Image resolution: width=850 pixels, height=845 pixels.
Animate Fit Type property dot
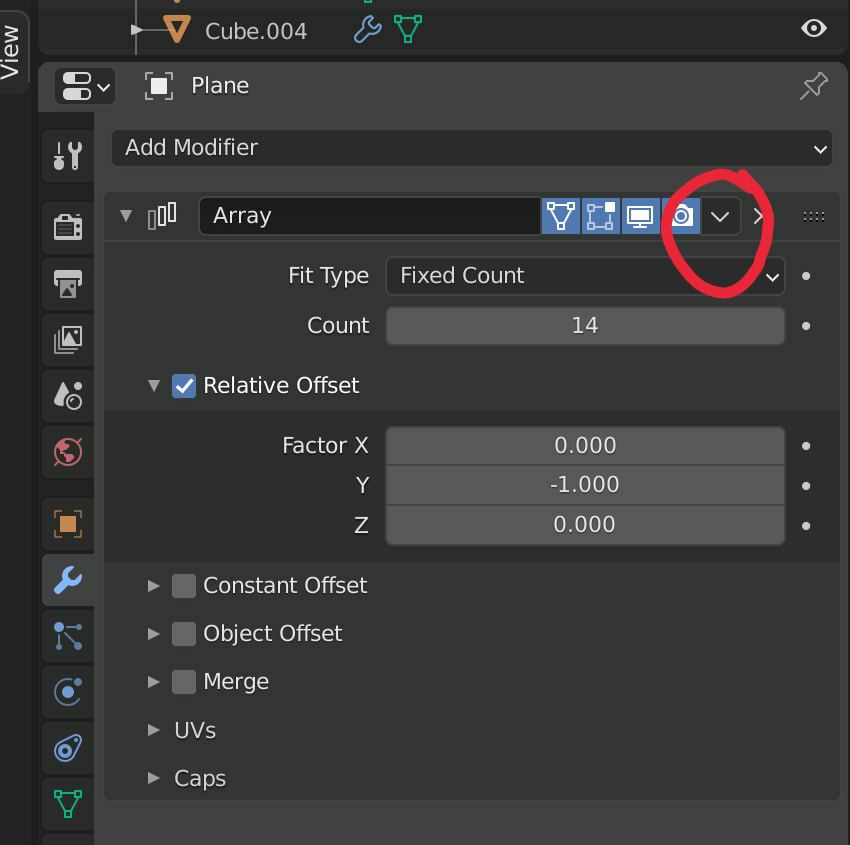click(806, 276)
